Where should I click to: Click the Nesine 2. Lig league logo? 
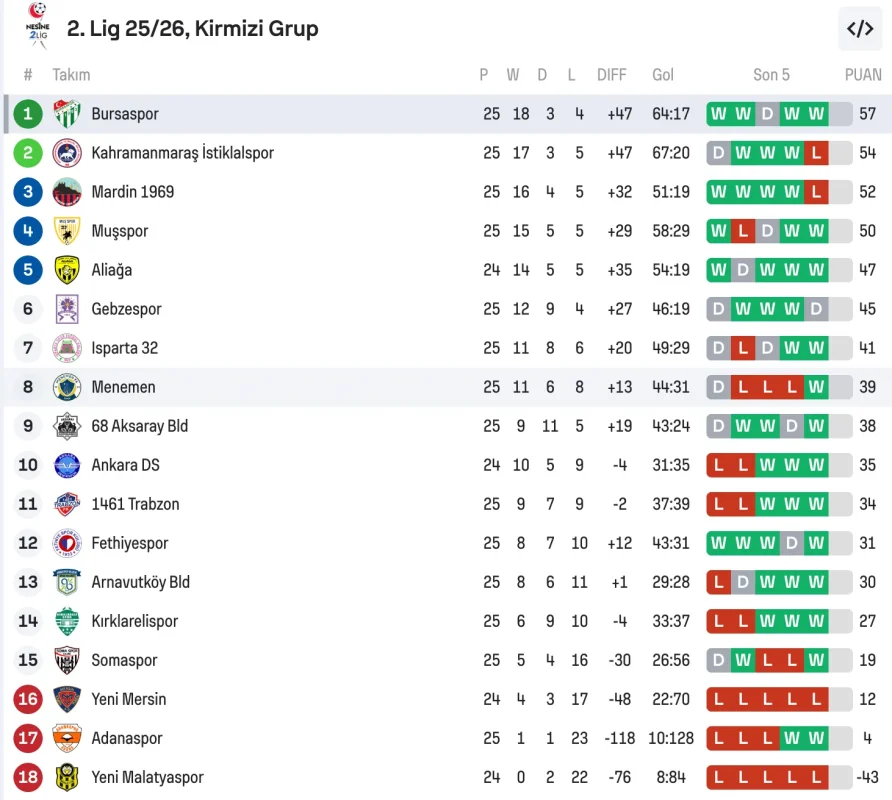37,26
